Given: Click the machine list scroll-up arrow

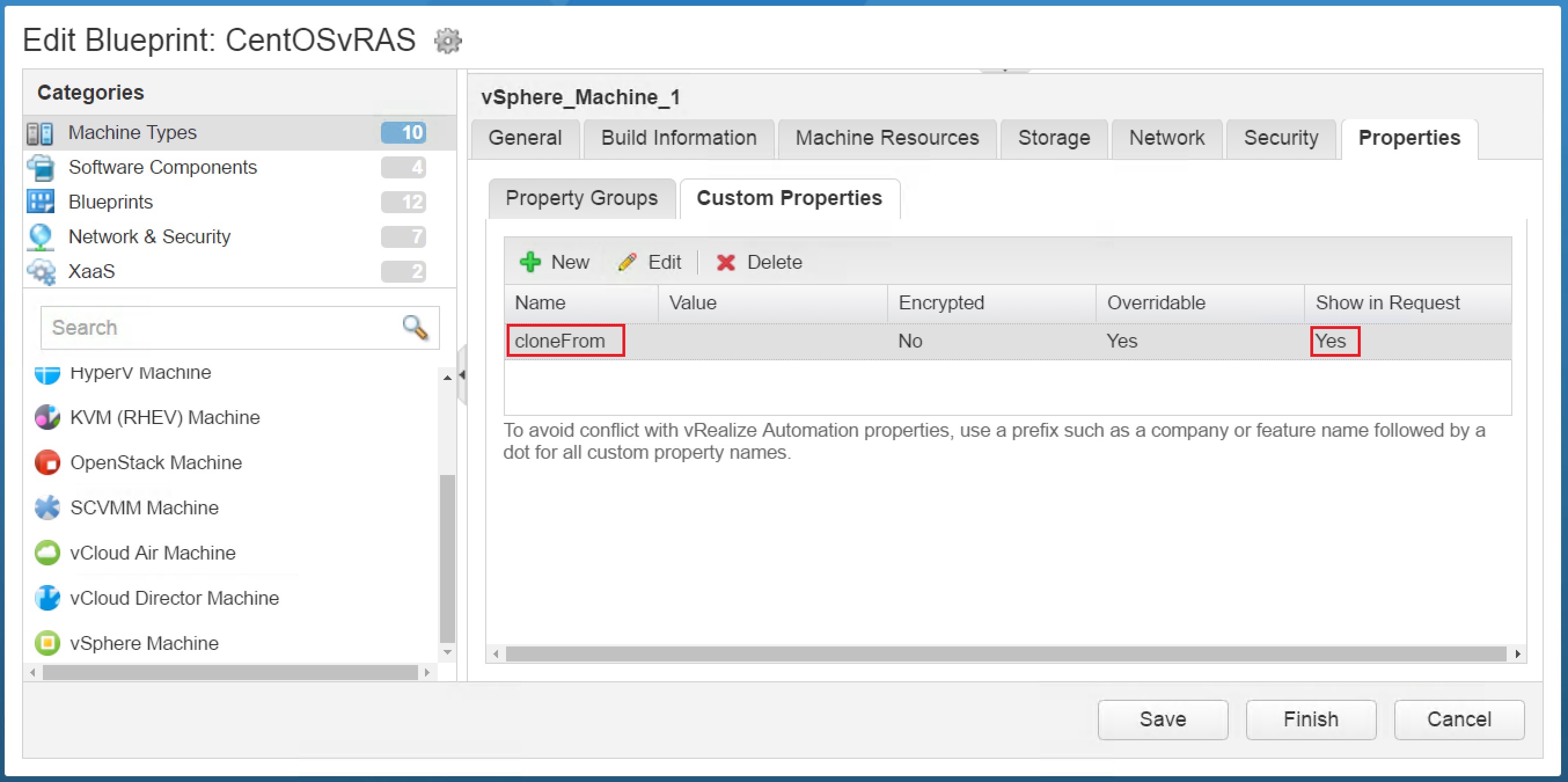Looking at the screenshot, I should click(x=448, y=378).
